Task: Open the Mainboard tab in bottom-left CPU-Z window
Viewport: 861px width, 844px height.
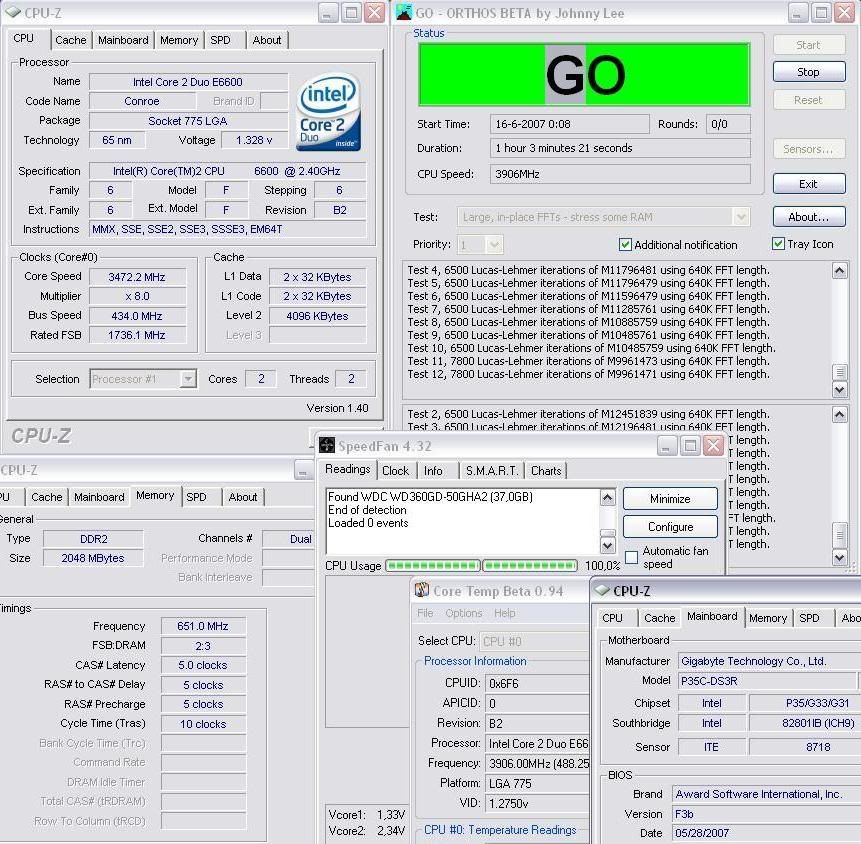Action: pyautogui.click(x=99, y=497)
